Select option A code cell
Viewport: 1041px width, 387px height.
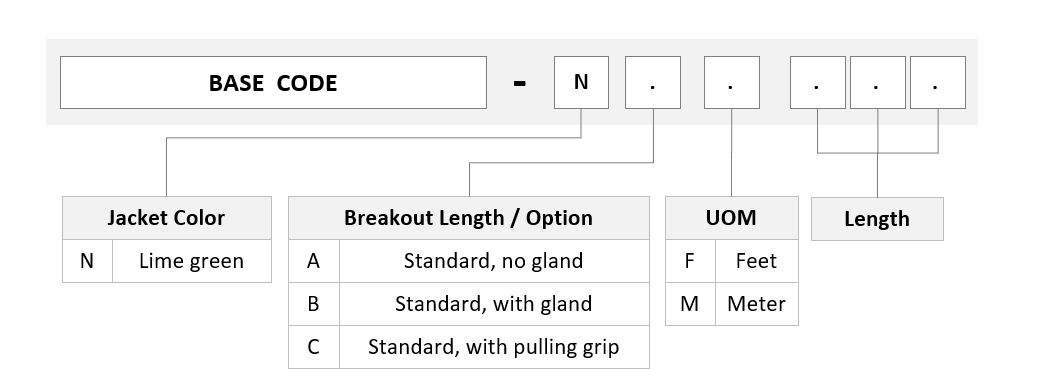pyautogui.click(x=314, y=261)
